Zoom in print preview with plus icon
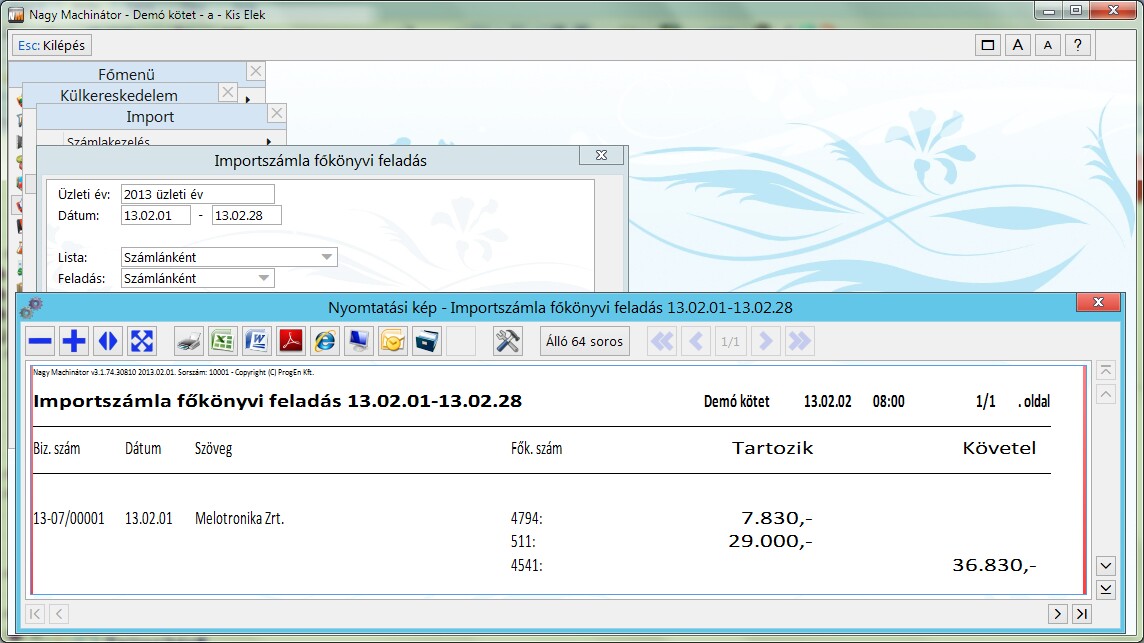The height and width of the screenshot is (643, 1144). coord(74,341)
